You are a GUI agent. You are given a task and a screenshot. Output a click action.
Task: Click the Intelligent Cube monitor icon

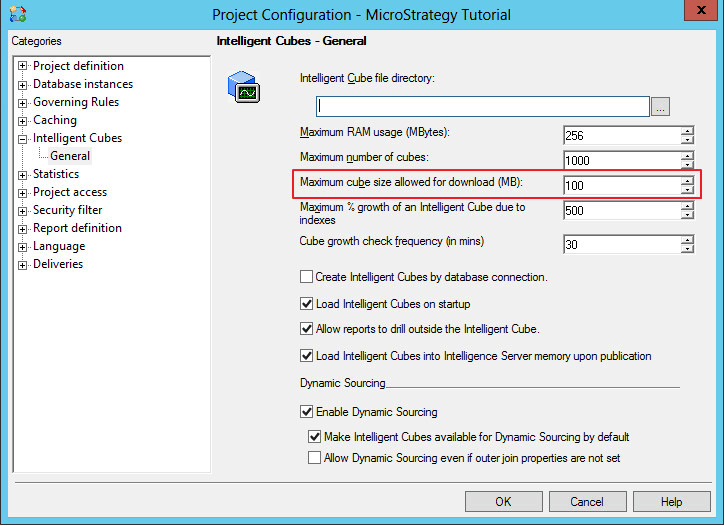[x=244, y=87]
